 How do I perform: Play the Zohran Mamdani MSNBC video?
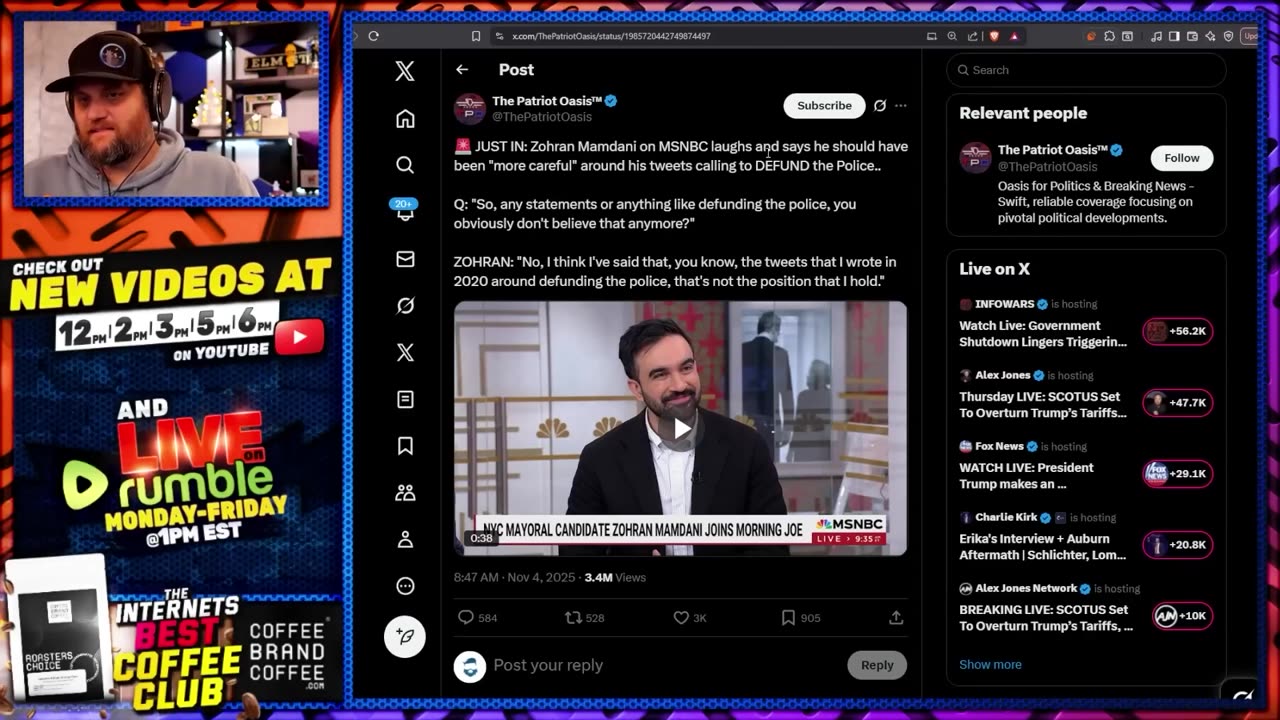[x=681, y=429]
